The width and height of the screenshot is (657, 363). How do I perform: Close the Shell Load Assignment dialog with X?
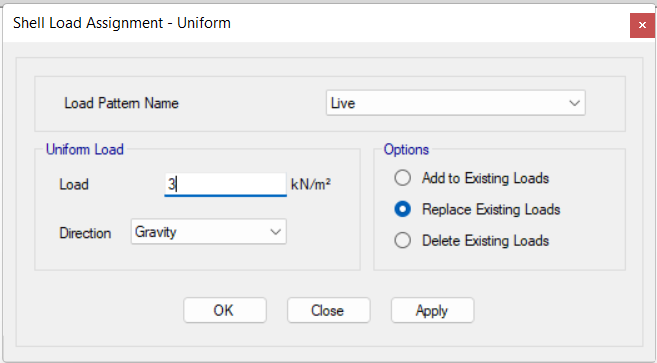coord(642,25)
